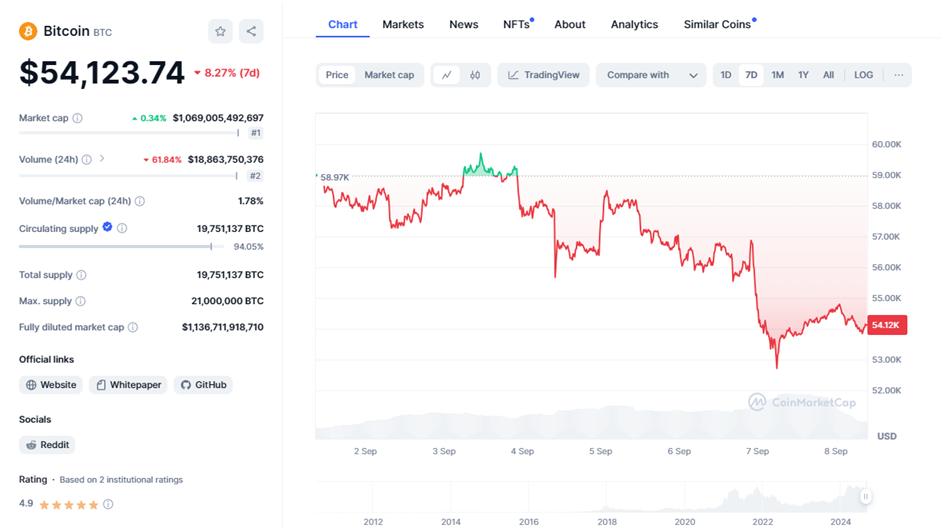Click the 58.97K reference price label
This screenshot has height=530, width=944.
pos(334,177)
